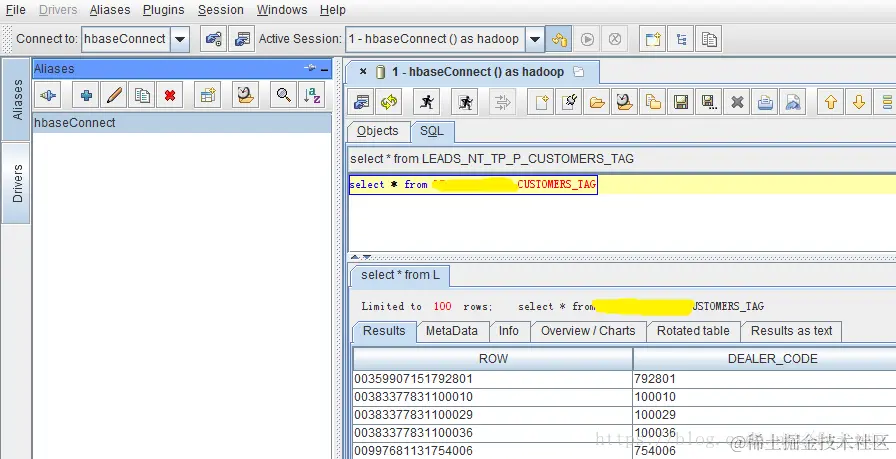Click the table-with-star icon in Aliases toolbar
Viewport: 896px width, 459px height.
tap(207, 95)
